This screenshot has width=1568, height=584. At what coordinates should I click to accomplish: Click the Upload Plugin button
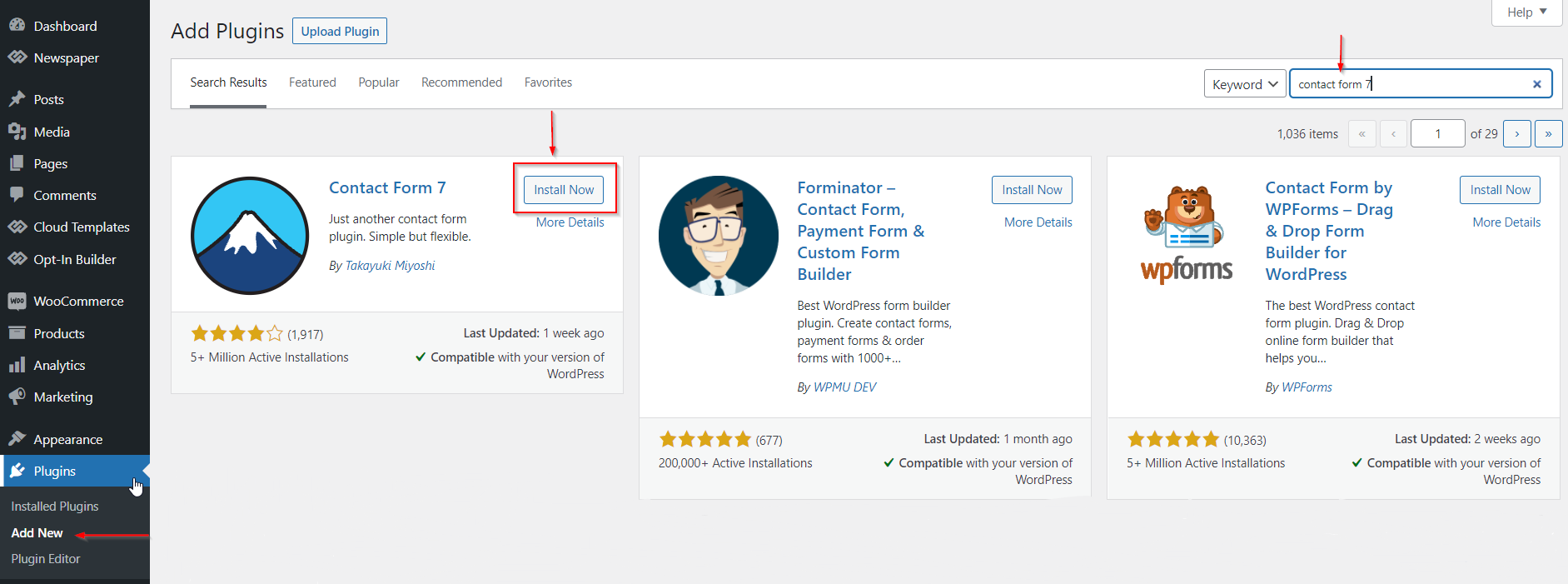tap(340, 31)
